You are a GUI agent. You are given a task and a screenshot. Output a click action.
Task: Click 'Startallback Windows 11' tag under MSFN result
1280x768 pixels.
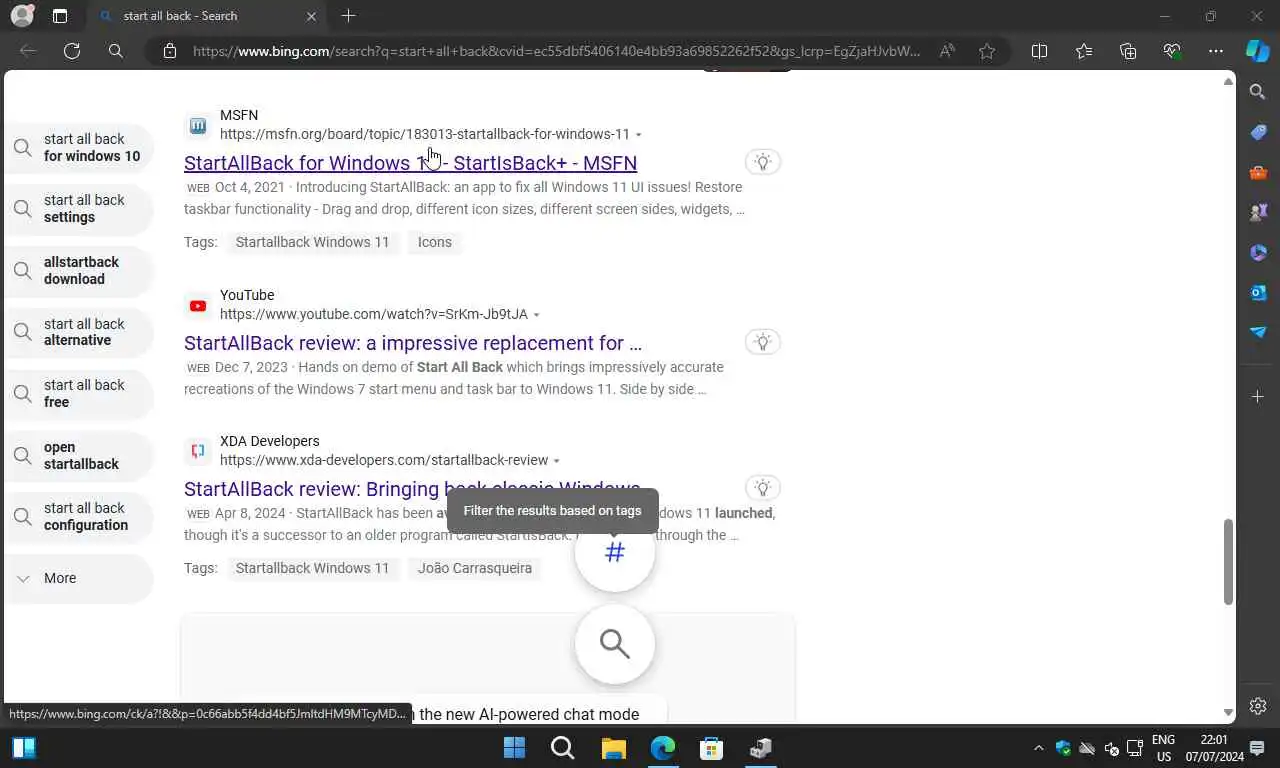click(x=312, y=242)
